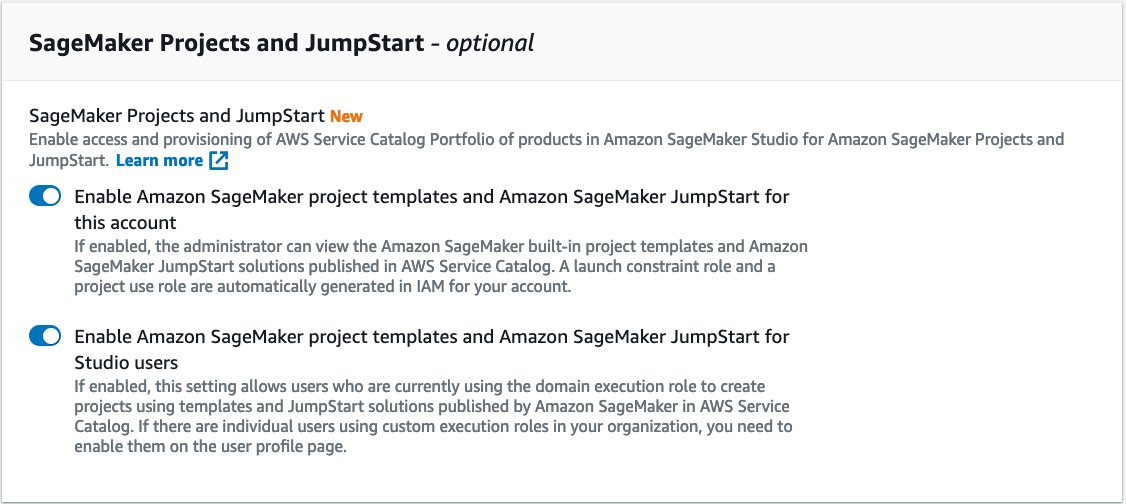Screen dimensions: 1126x504
Task: Click the domain execution role description paragraph
Action: (x=433, y=416)
